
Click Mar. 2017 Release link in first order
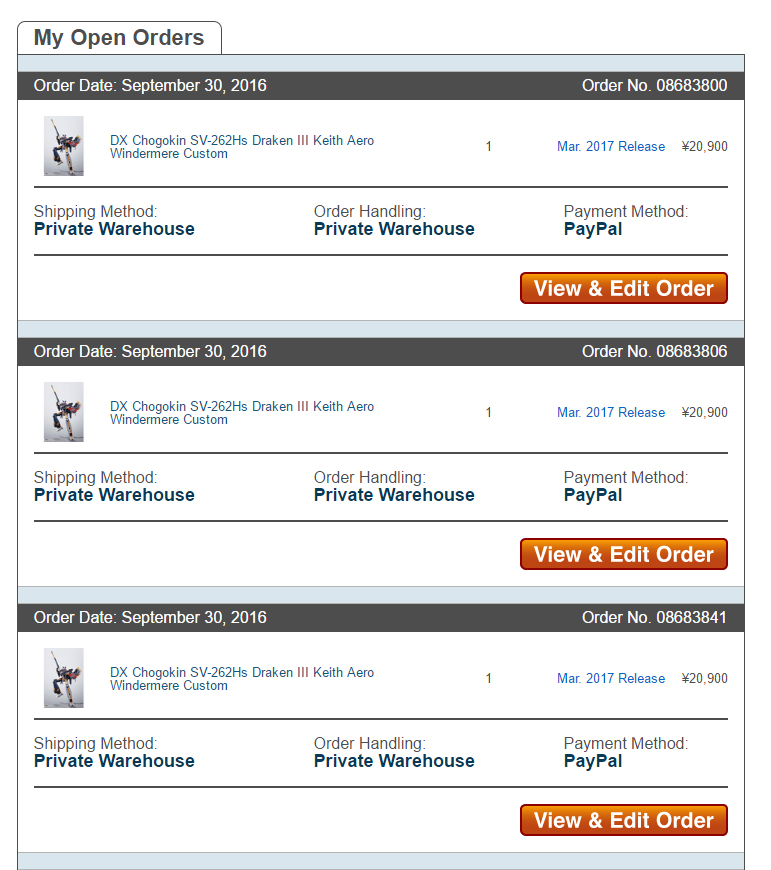click(611, 146)
